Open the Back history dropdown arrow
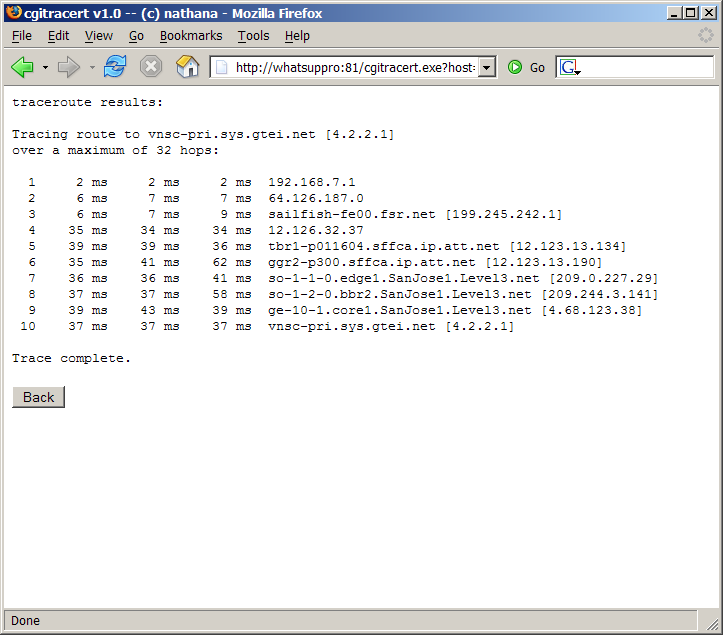 45,68
